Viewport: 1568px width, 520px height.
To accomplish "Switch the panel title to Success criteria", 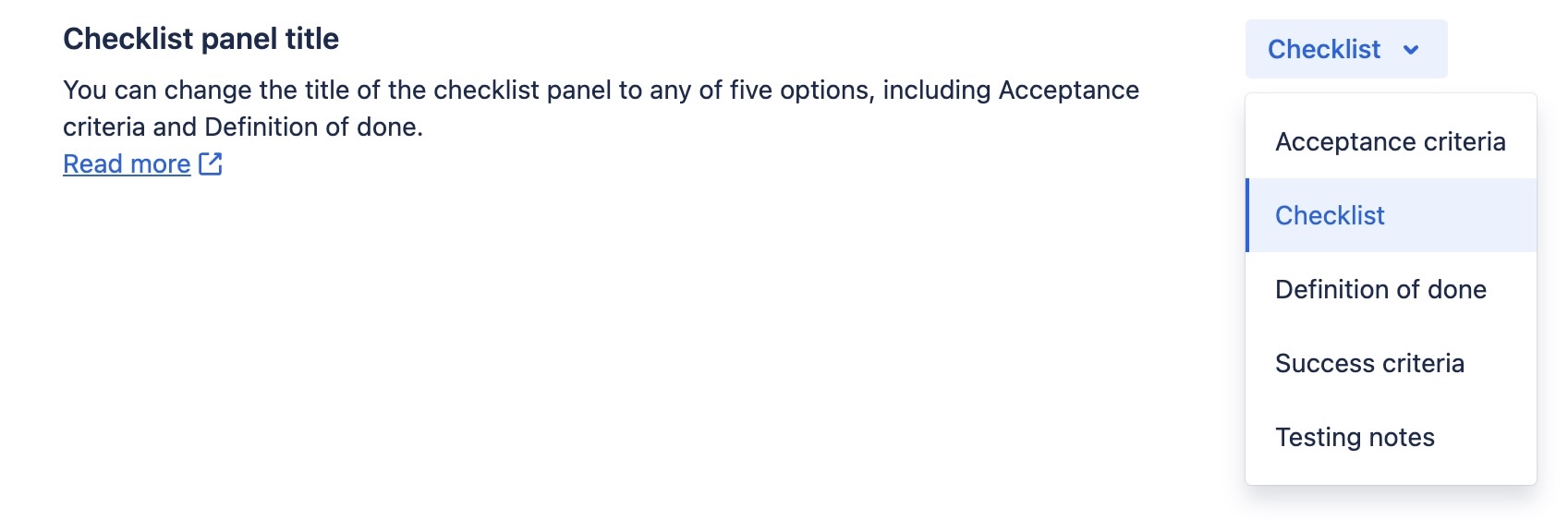I will (1369, 363).
